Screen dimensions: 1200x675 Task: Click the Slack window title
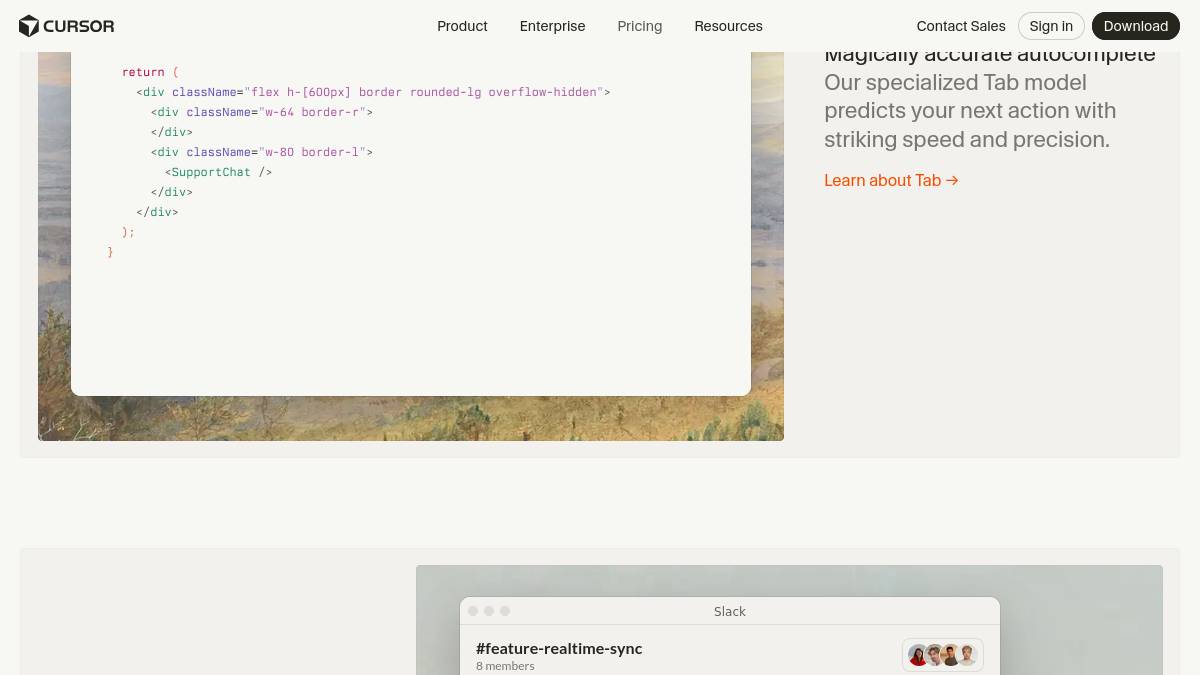tap(729, 611)
